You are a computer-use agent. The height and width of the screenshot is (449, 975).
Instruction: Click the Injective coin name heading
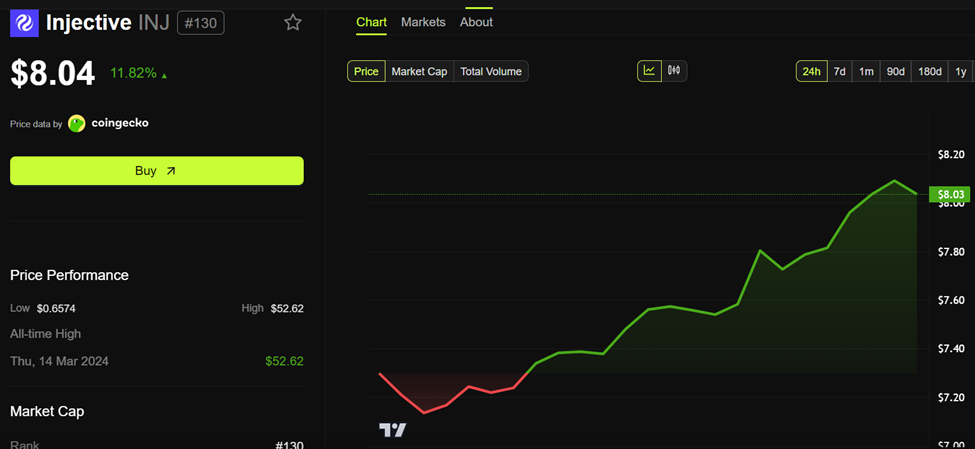89,23
